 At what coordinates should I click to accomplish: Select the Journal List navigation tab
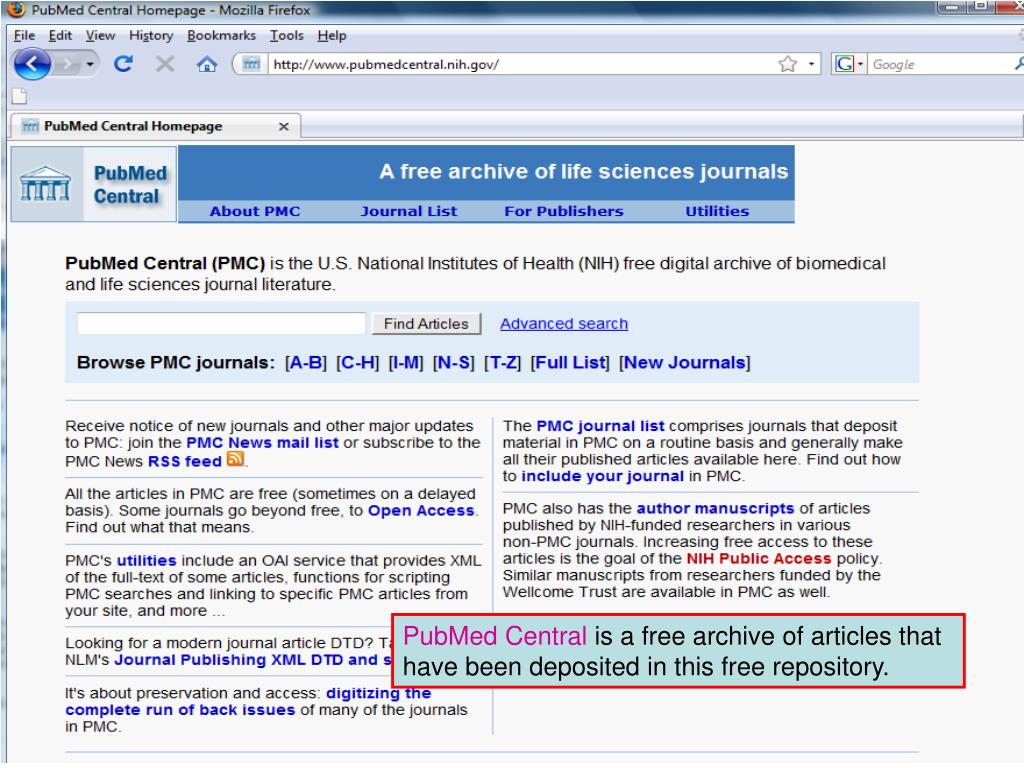(408, 211)
